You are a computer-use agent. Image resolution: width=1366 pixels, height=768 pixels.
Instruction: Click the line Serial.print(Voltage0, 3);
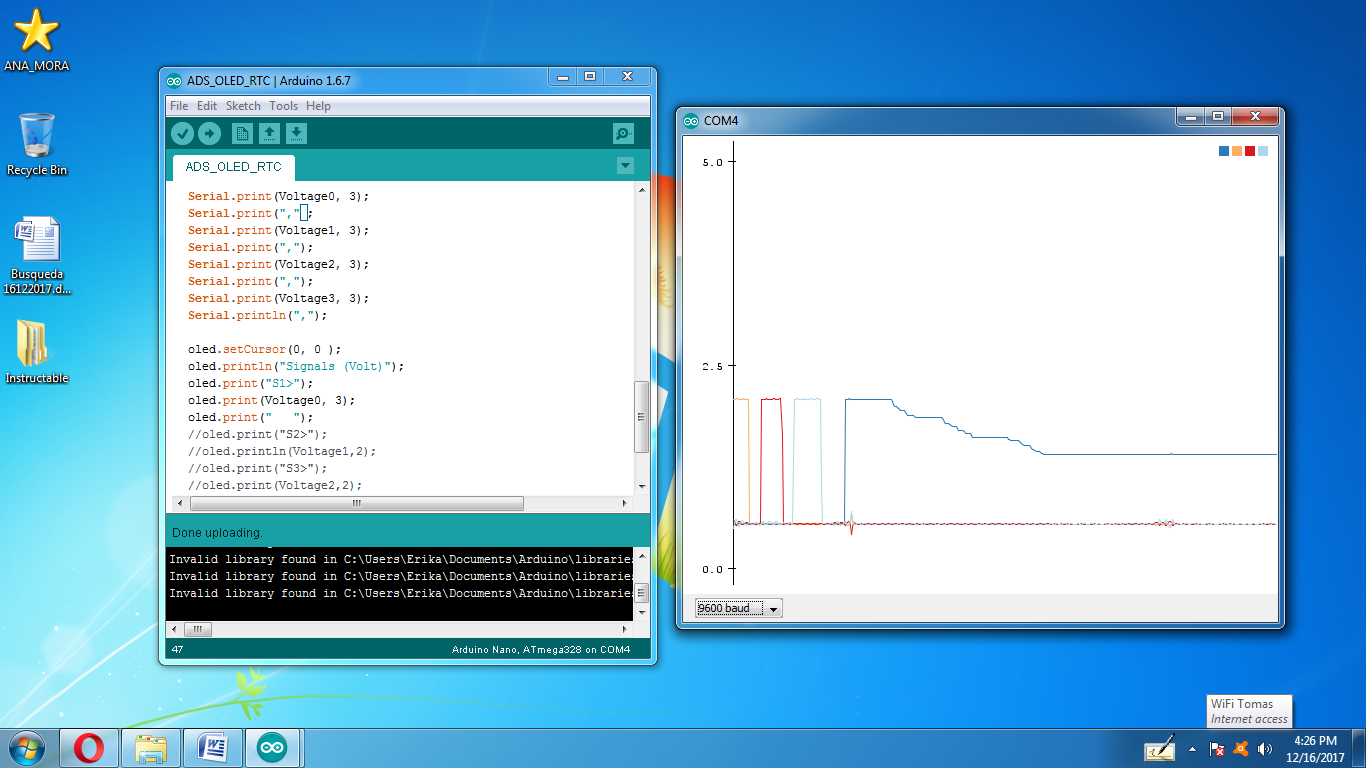(279, 196)
